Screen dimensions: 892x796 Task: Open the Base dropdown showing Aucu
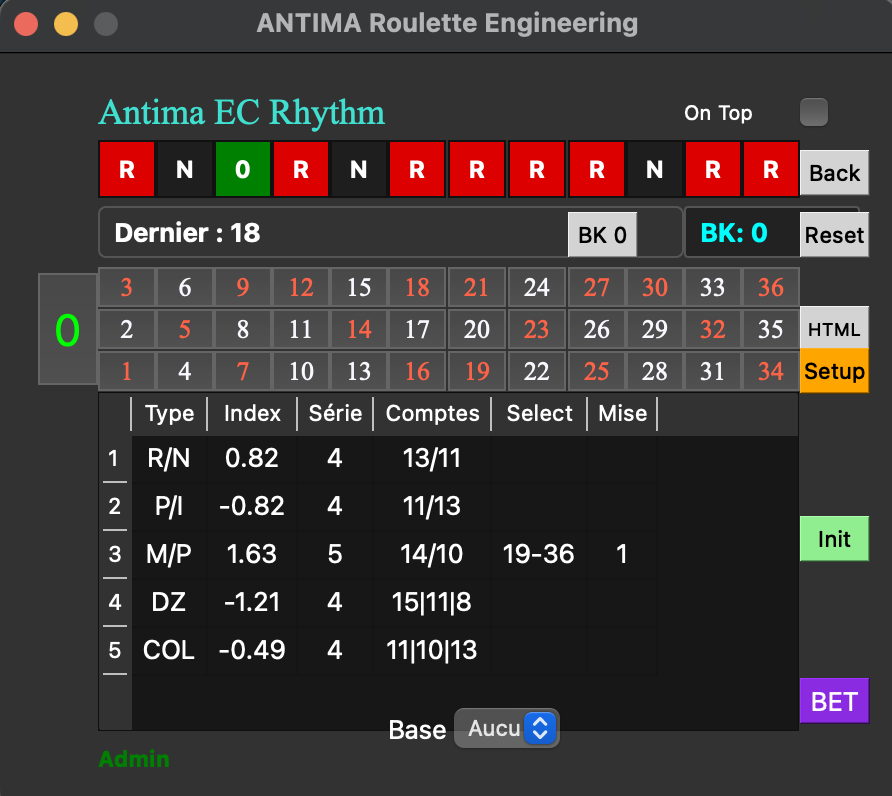click(x=507, y=729)
